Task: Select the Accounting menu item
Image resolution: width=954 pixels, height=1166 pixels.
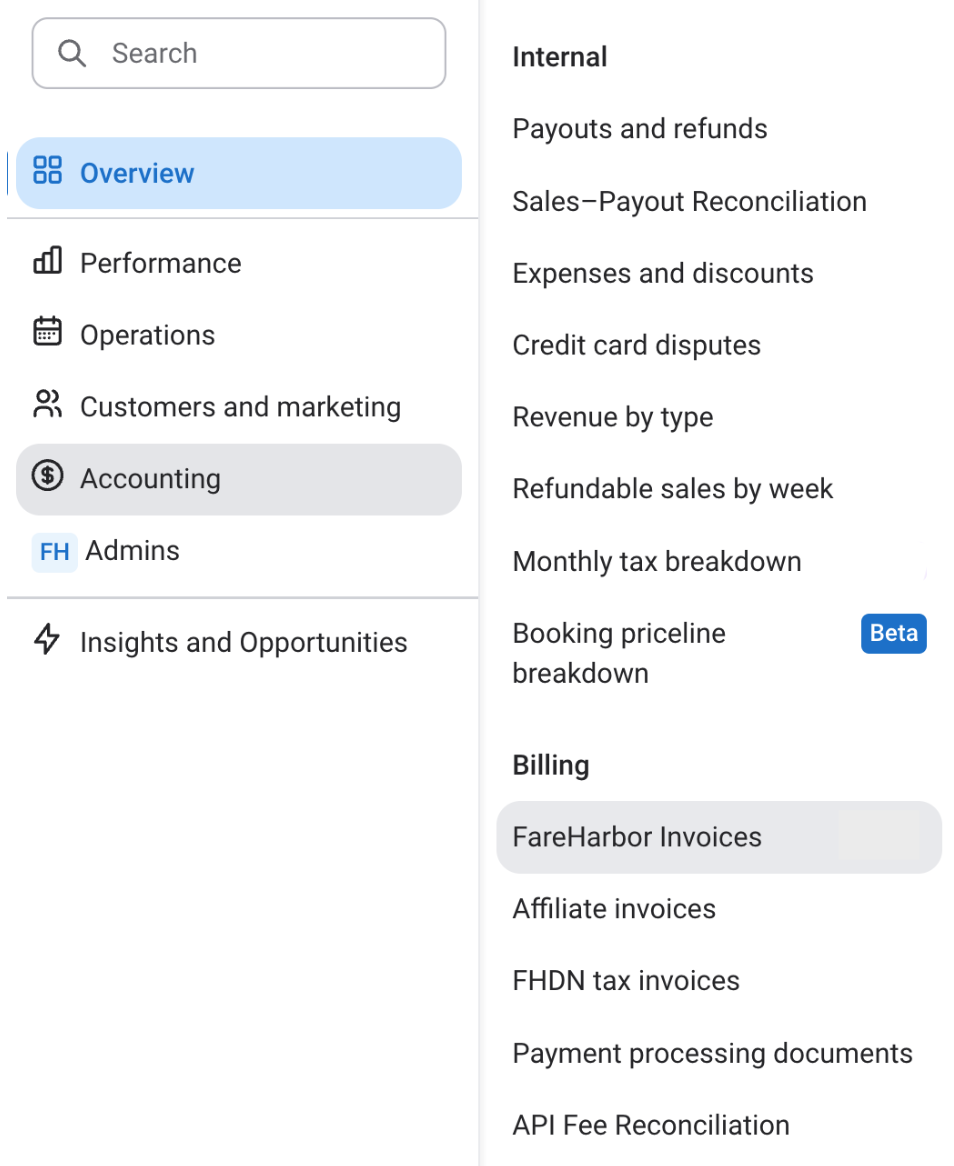Action: pos(239,480)
